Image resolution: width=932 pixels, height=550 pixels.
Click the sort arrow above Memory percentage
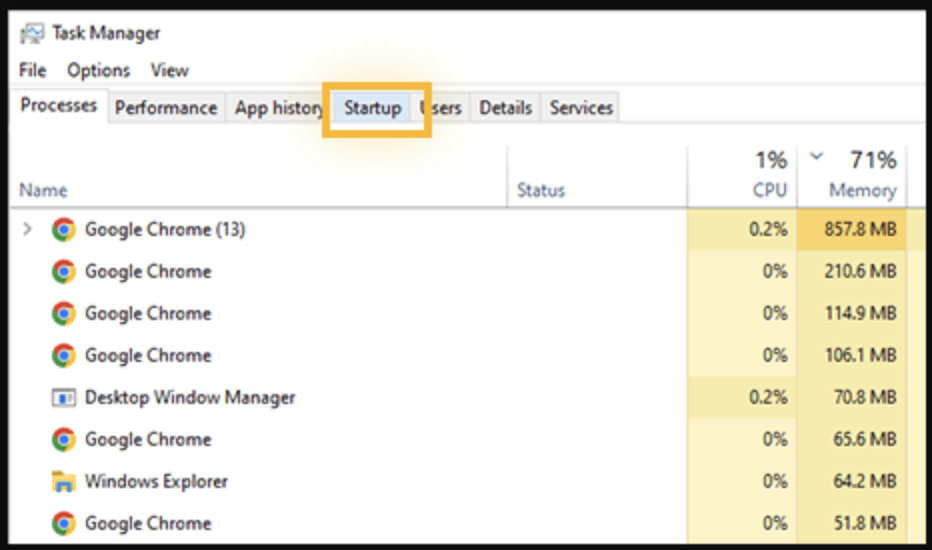[817, 156]
